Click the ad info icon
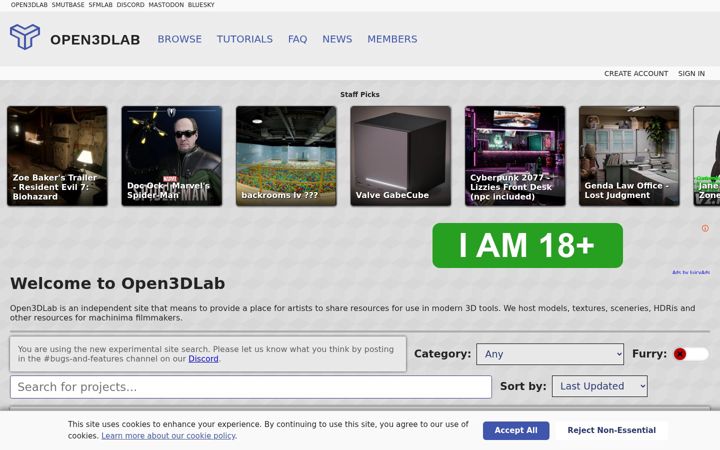 (x=705, y=228)
